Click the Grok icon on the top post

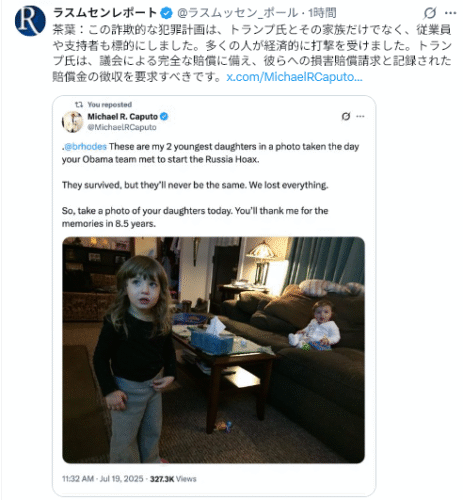(x=430, y=13)
